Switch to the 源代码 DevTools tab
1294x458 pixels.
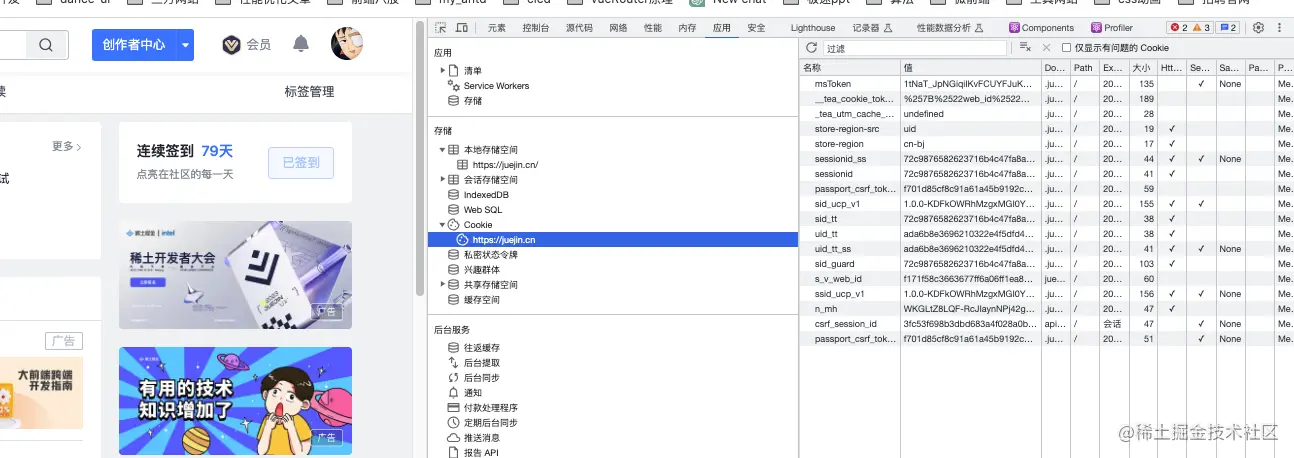(578, 28)
